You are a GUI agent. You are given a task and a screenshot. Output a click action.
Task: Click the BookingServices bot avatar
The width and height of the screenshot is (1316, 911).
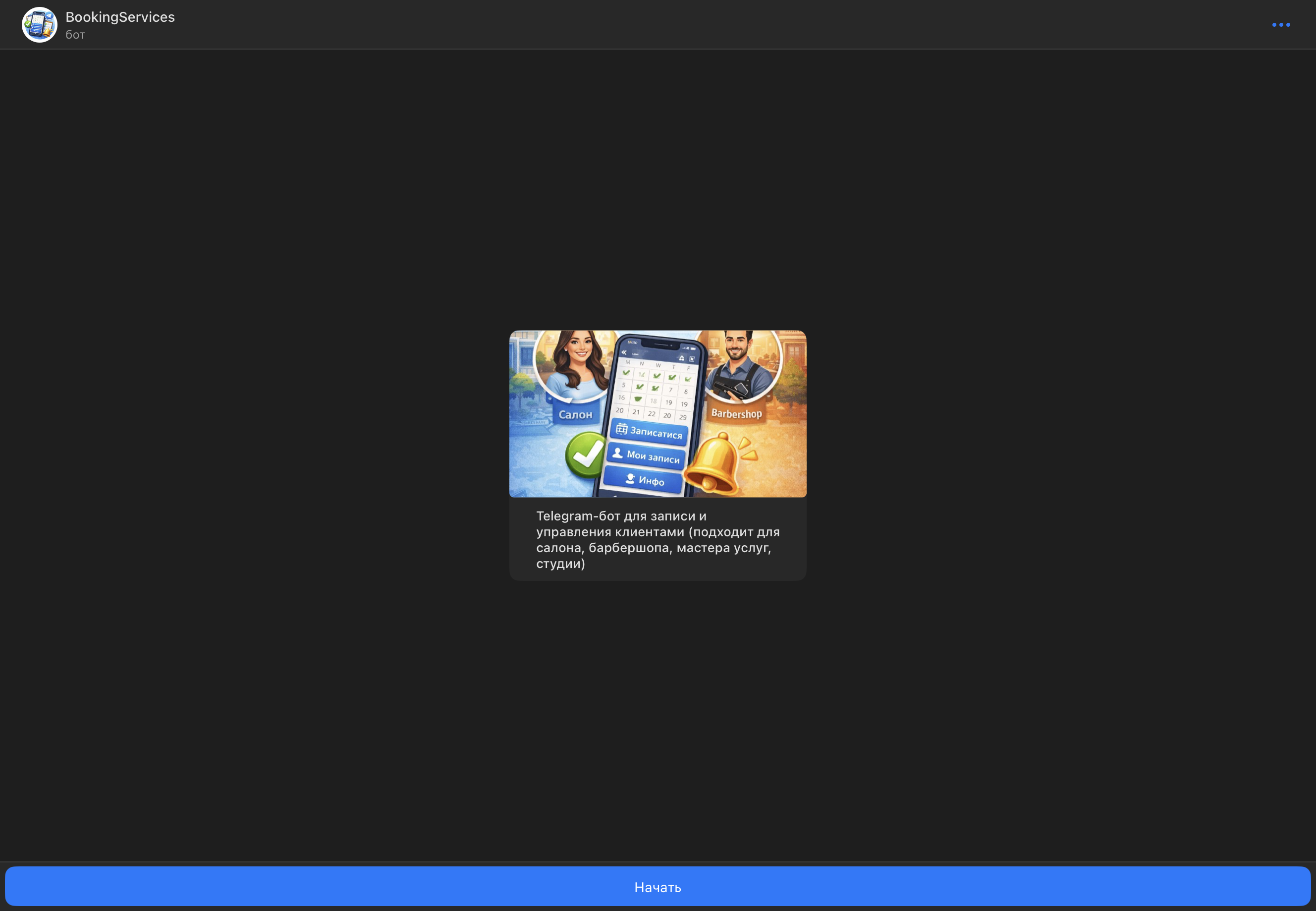(39, 25)
